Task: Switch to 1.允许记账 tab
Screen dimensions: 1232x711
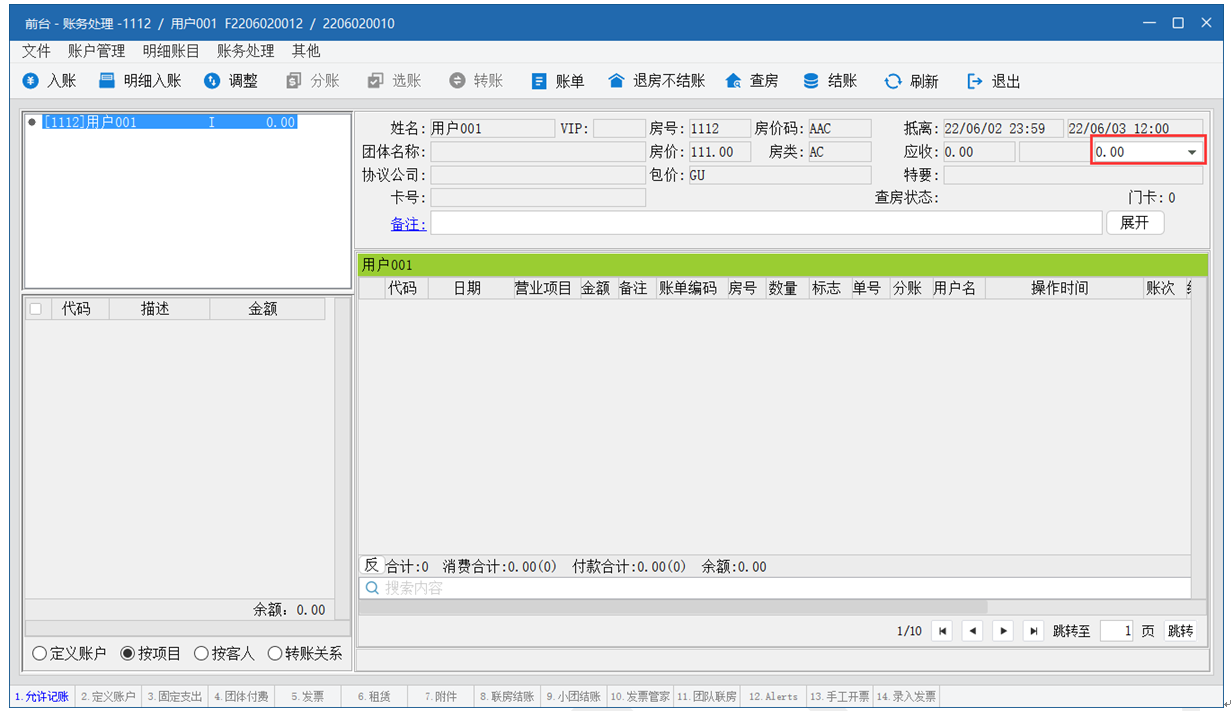Action: pyautogui.click(x=42, y=696)
